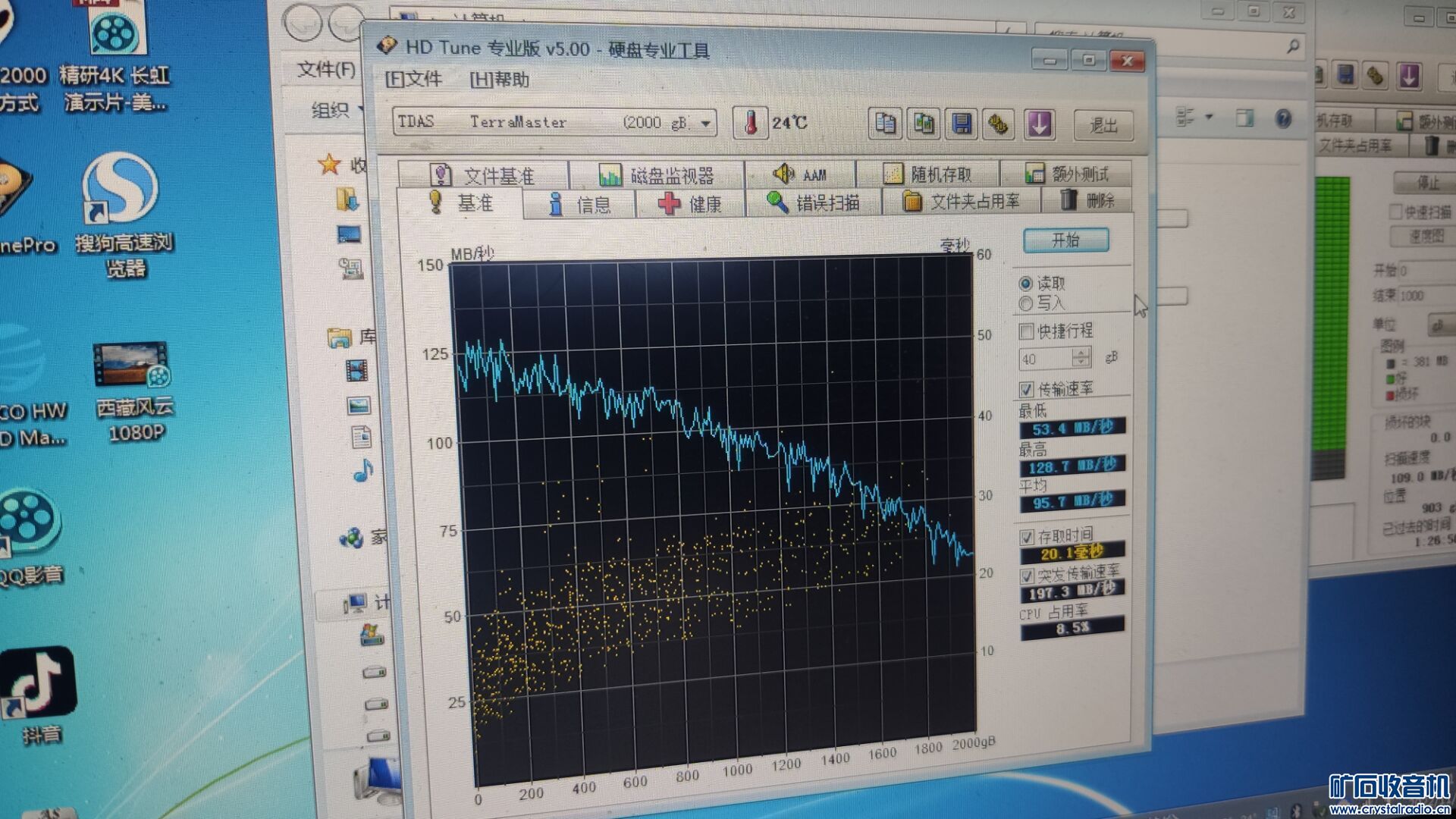Open 西藏风云 1080P video file icon
Image resolution: width=1456 pixels, height=819 pixels.
[x=133, y=391]
